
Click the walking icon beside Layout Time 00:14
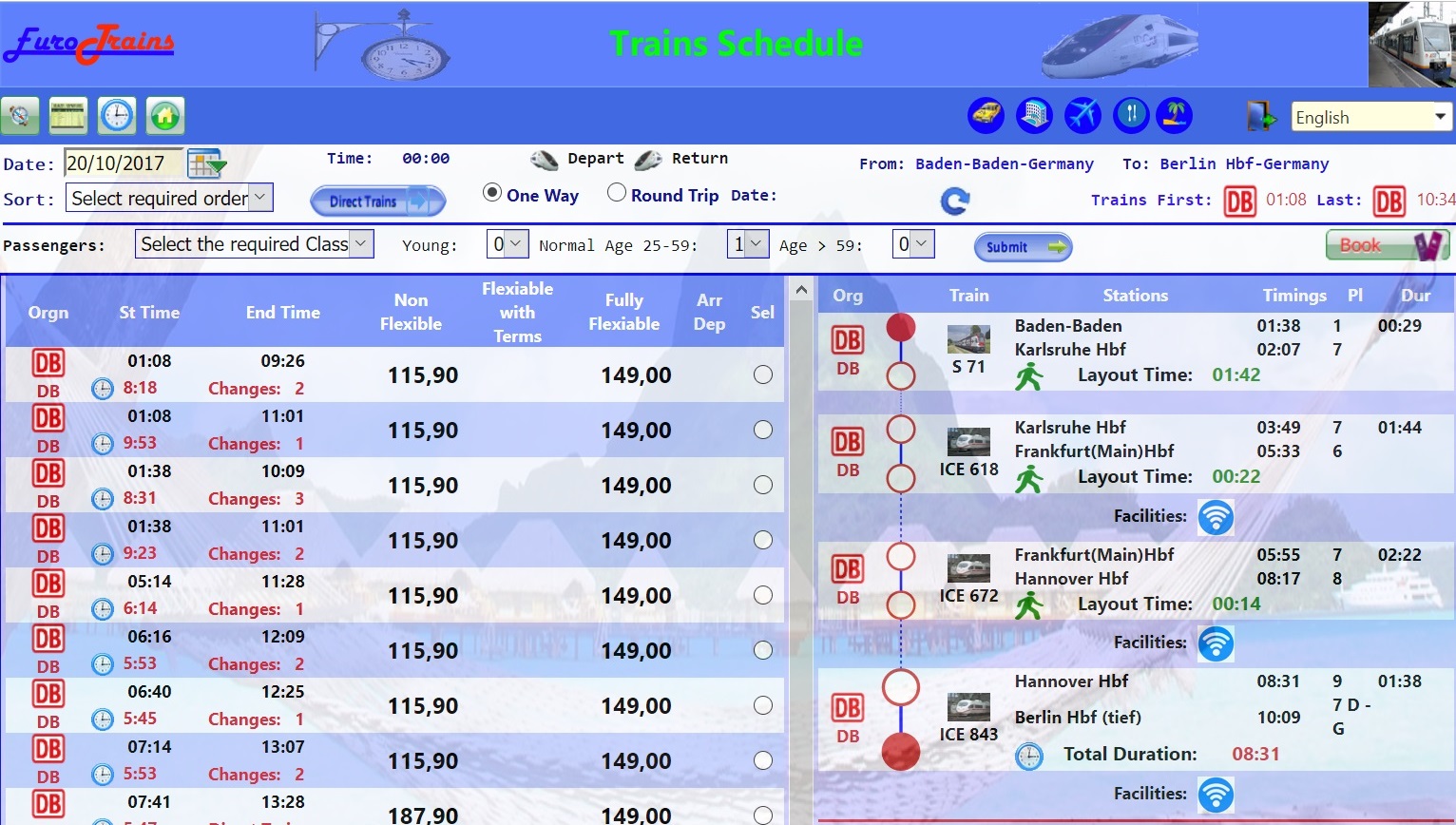[x=1029, y=605]
